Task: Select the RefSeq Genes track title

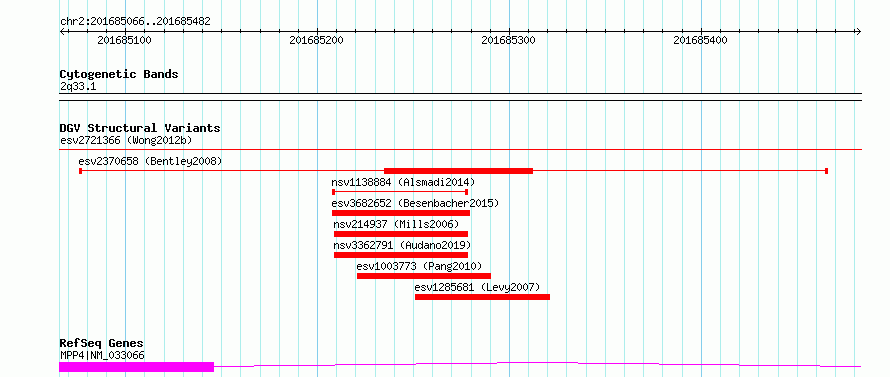Action: point(102,344)
